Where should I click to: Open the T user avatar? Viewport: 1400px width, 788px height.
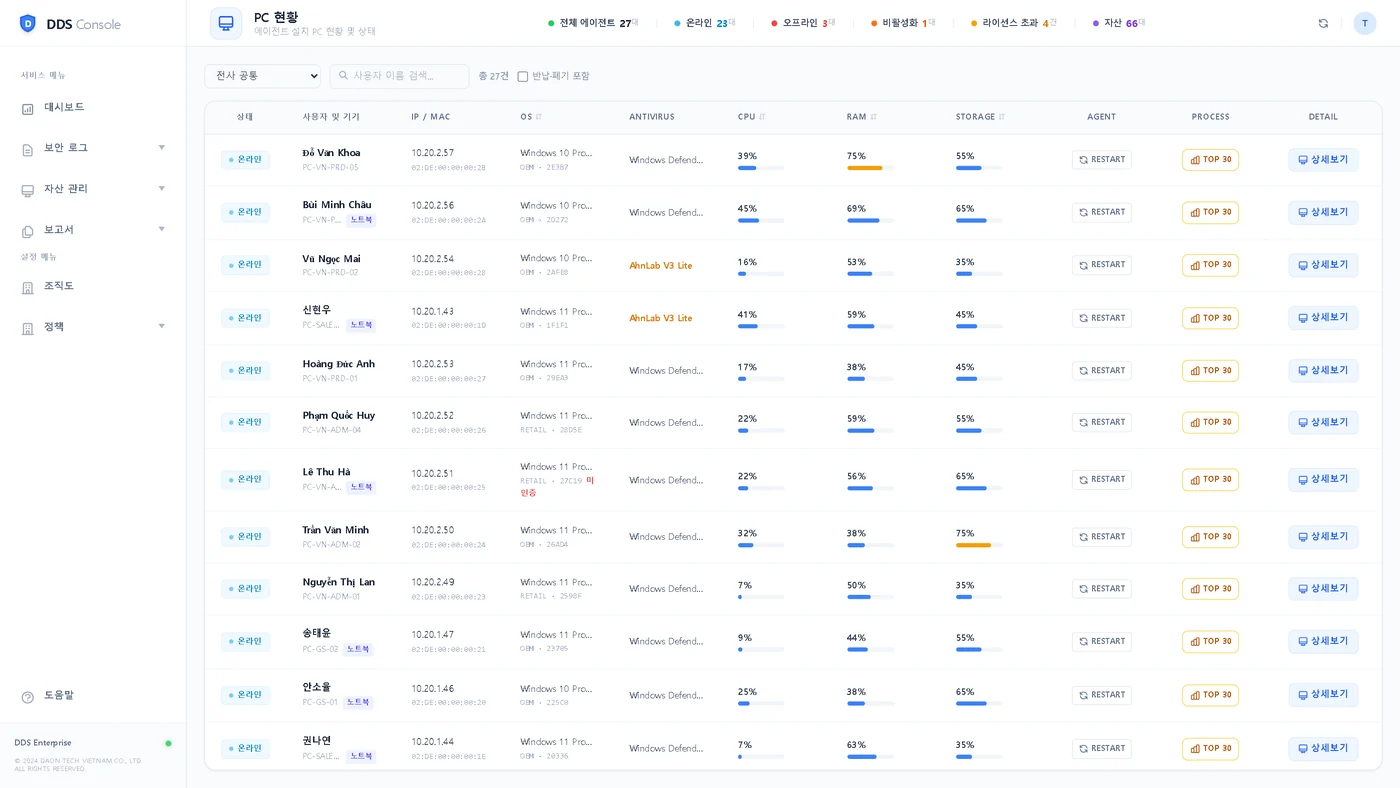pos(1365,23)
